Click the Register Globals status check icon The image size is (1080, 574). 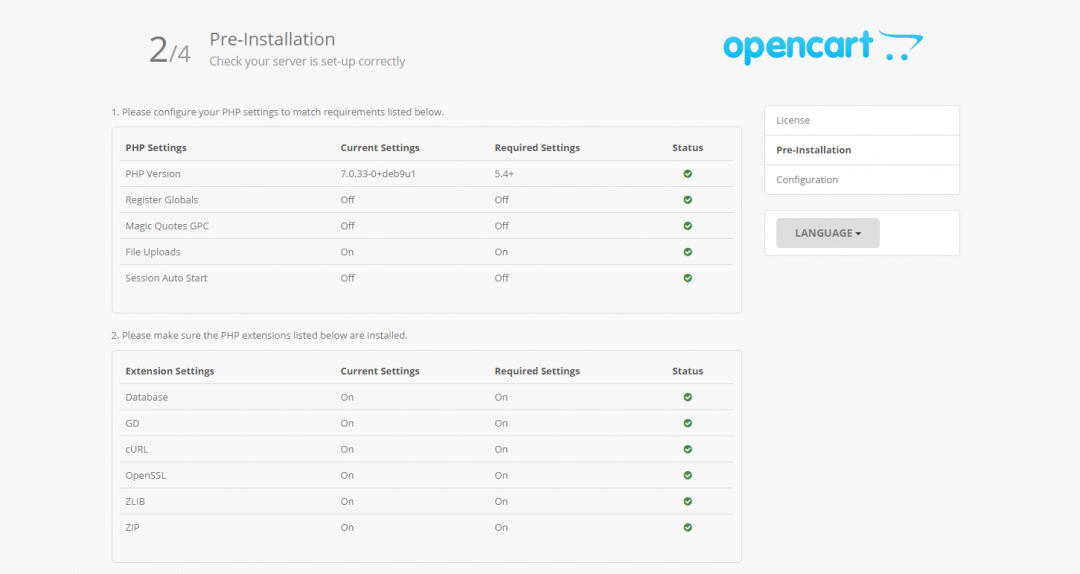[x=687, y=200]
